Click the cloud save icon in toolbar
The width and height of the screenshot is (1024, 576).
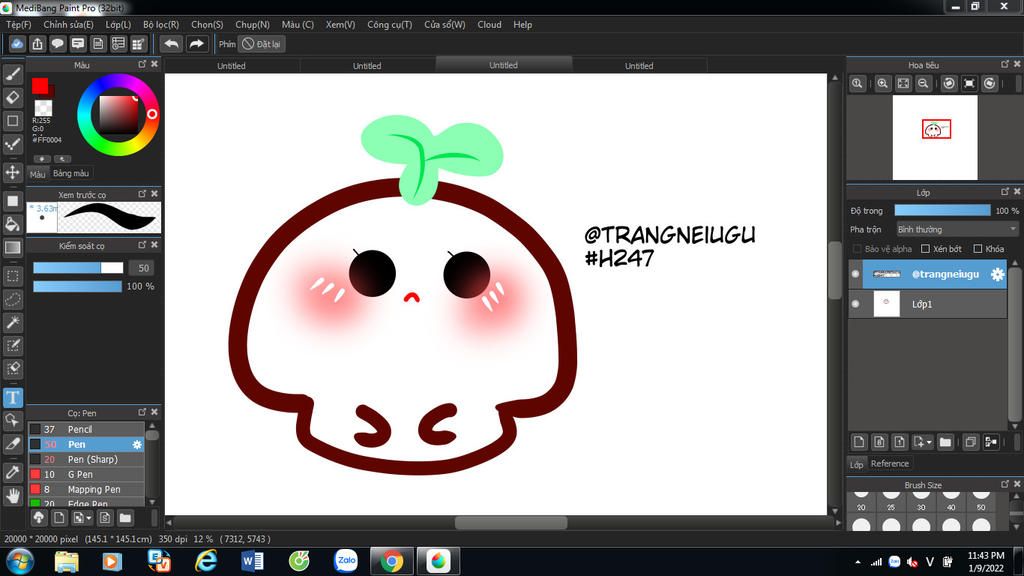tap(17, 44)
